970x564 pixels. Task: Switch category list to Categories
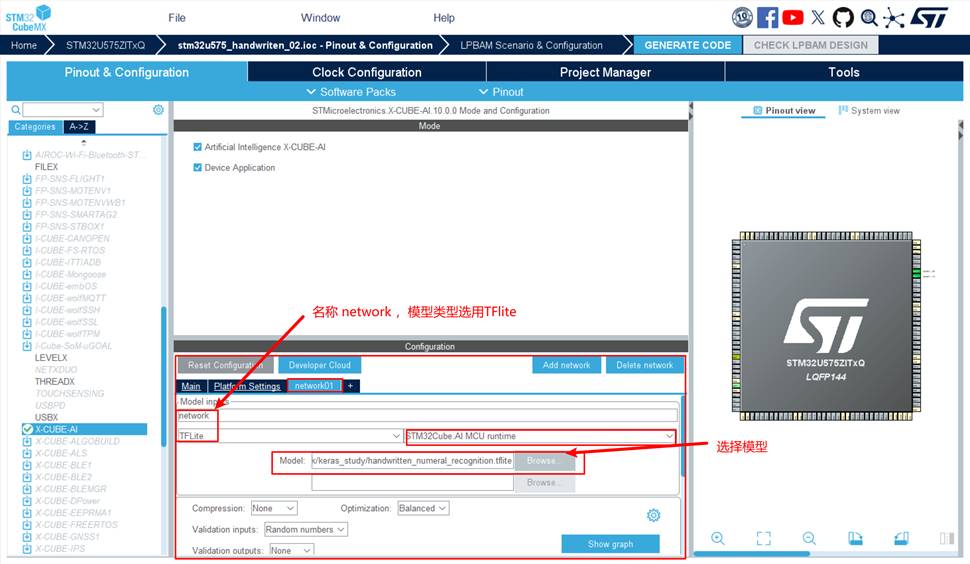(x=35, y=127)
